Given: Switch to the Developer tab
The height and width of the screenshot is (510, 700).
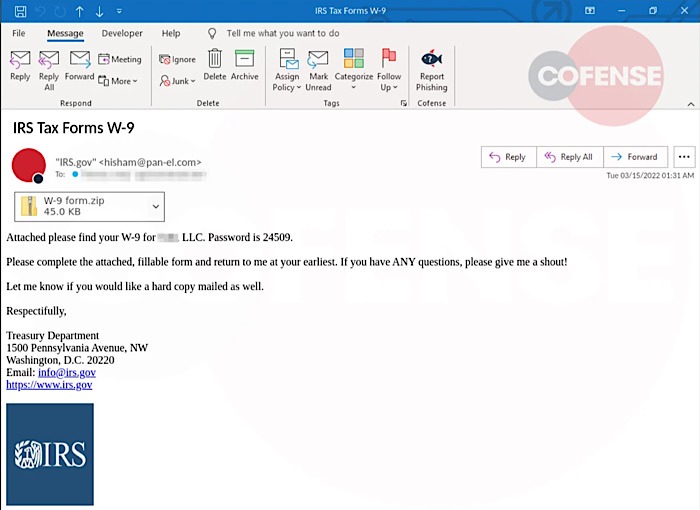Looking at the screenshot, I should coord(122,33).
